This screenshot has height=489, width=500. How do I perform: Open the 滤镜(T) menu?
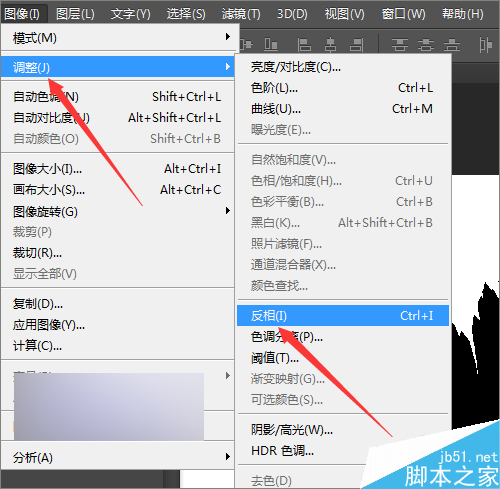(x=241, y=14)
